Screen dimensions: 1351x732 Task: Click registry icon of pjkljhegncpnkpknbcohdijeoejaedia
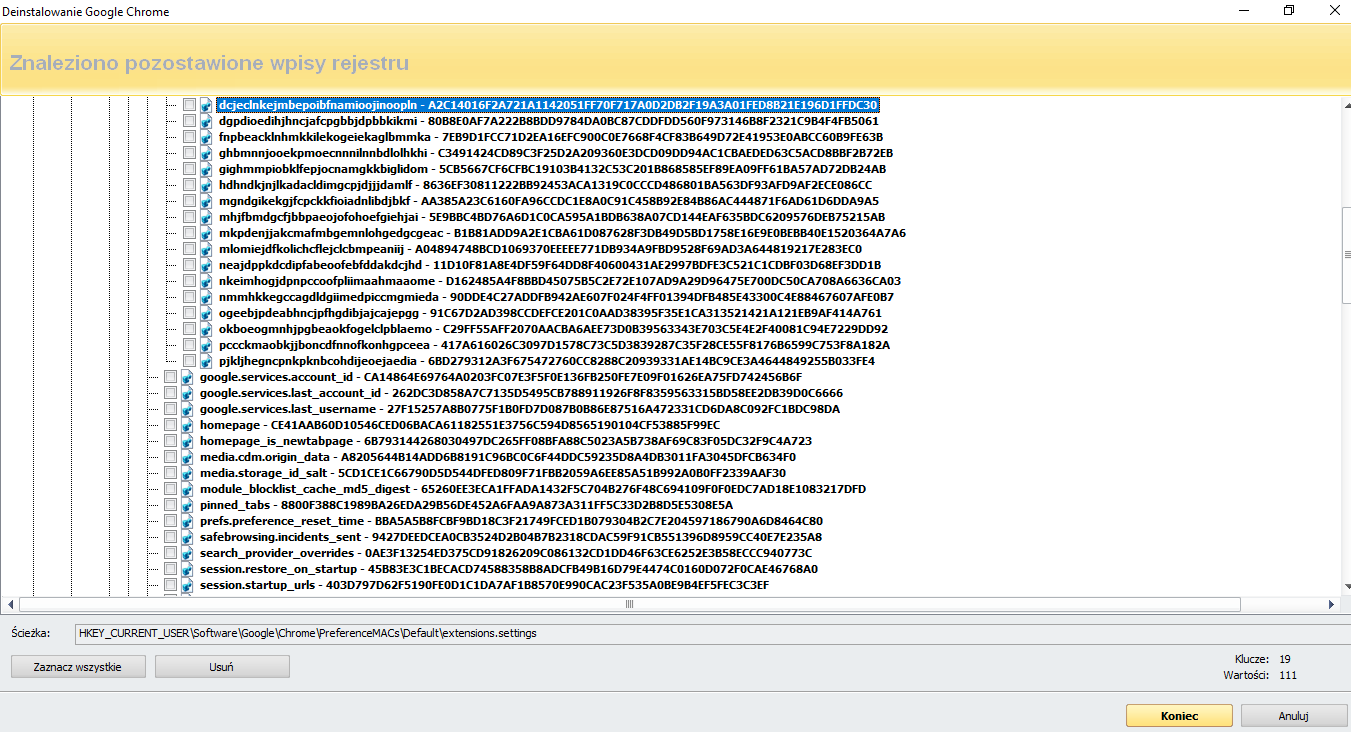point(206,361)
